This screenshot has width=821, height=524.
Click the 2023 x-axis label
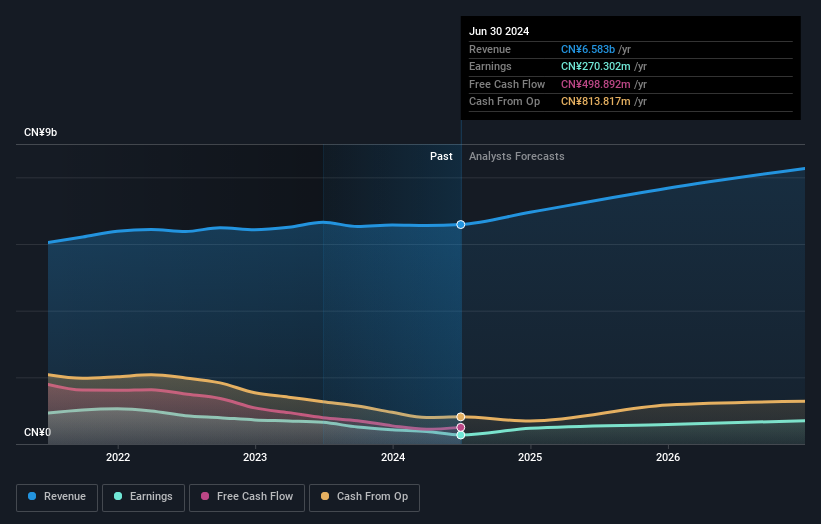tap(255, 458)
